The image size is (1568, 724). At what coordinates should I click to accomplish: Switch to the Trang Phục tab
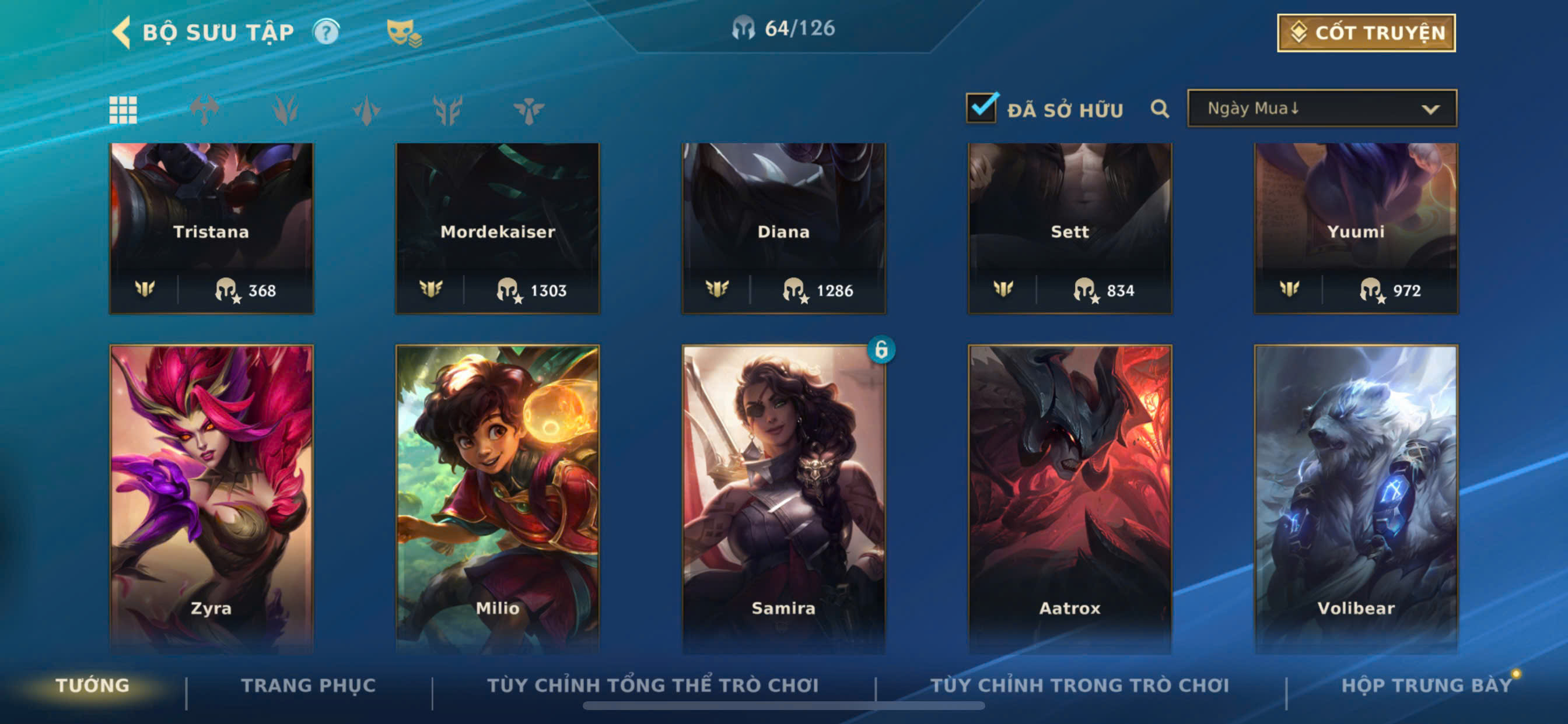click(x=308, y=686)
